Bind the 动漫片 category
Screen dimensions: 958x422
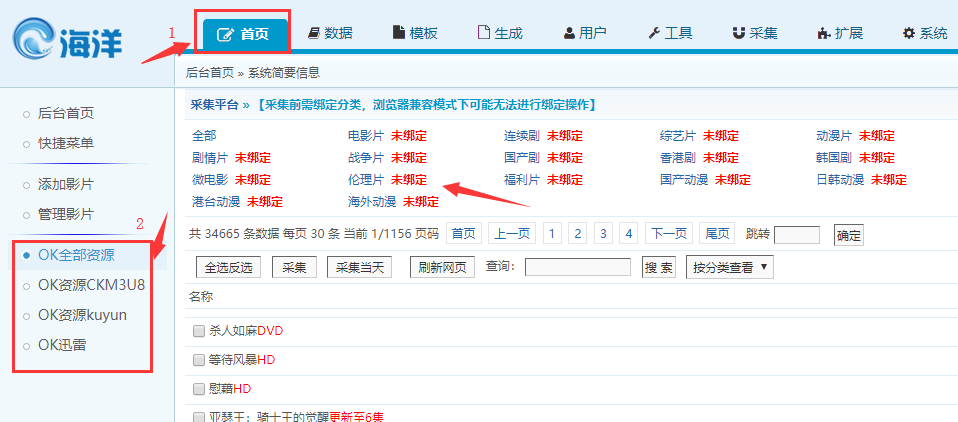pos(877,136)
